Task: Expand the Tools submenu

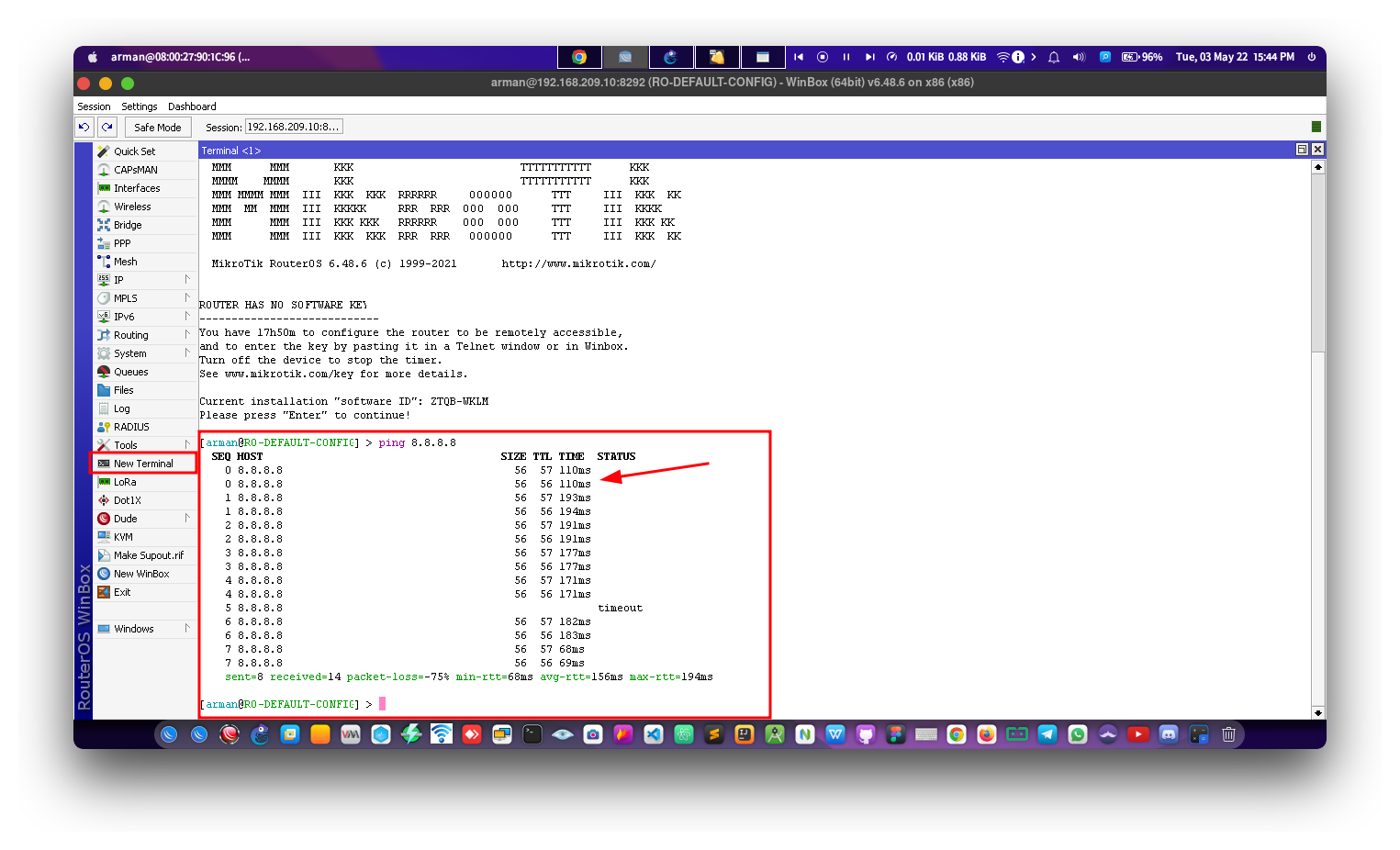Action: coord(126,445)
